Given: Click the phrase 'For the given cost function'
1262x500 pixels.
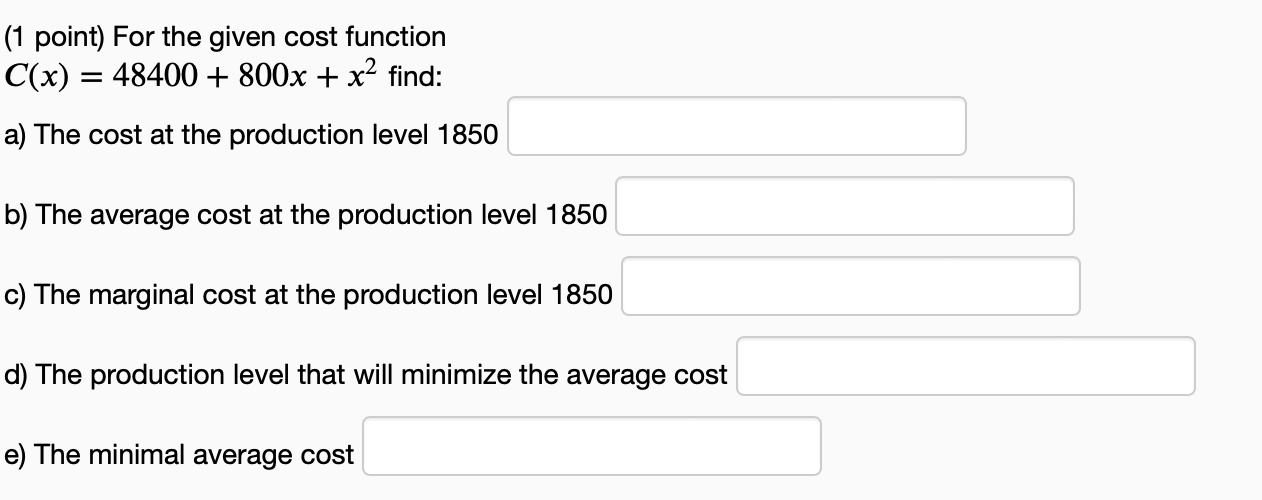Looking at the screenshot, I should [280, 38].
